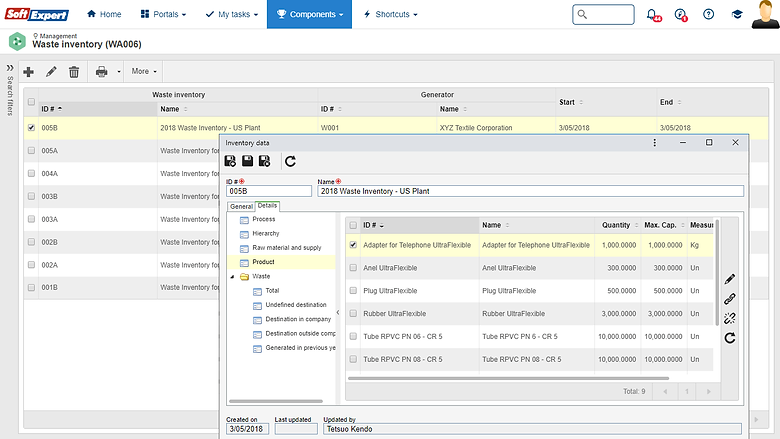Switch to the General tab
Screen dimensions: 780x439
241,206
